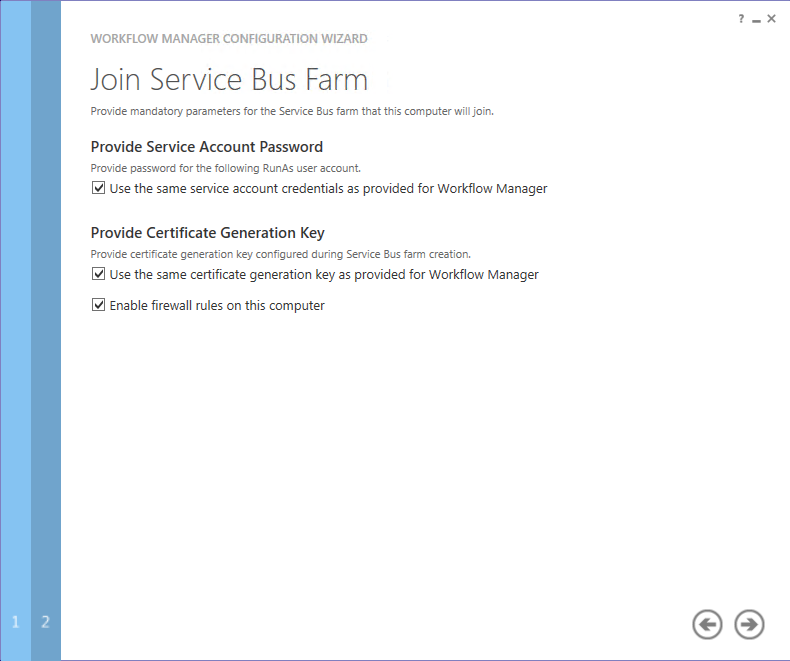Click the RunAs user account description text

pos(226,168)
